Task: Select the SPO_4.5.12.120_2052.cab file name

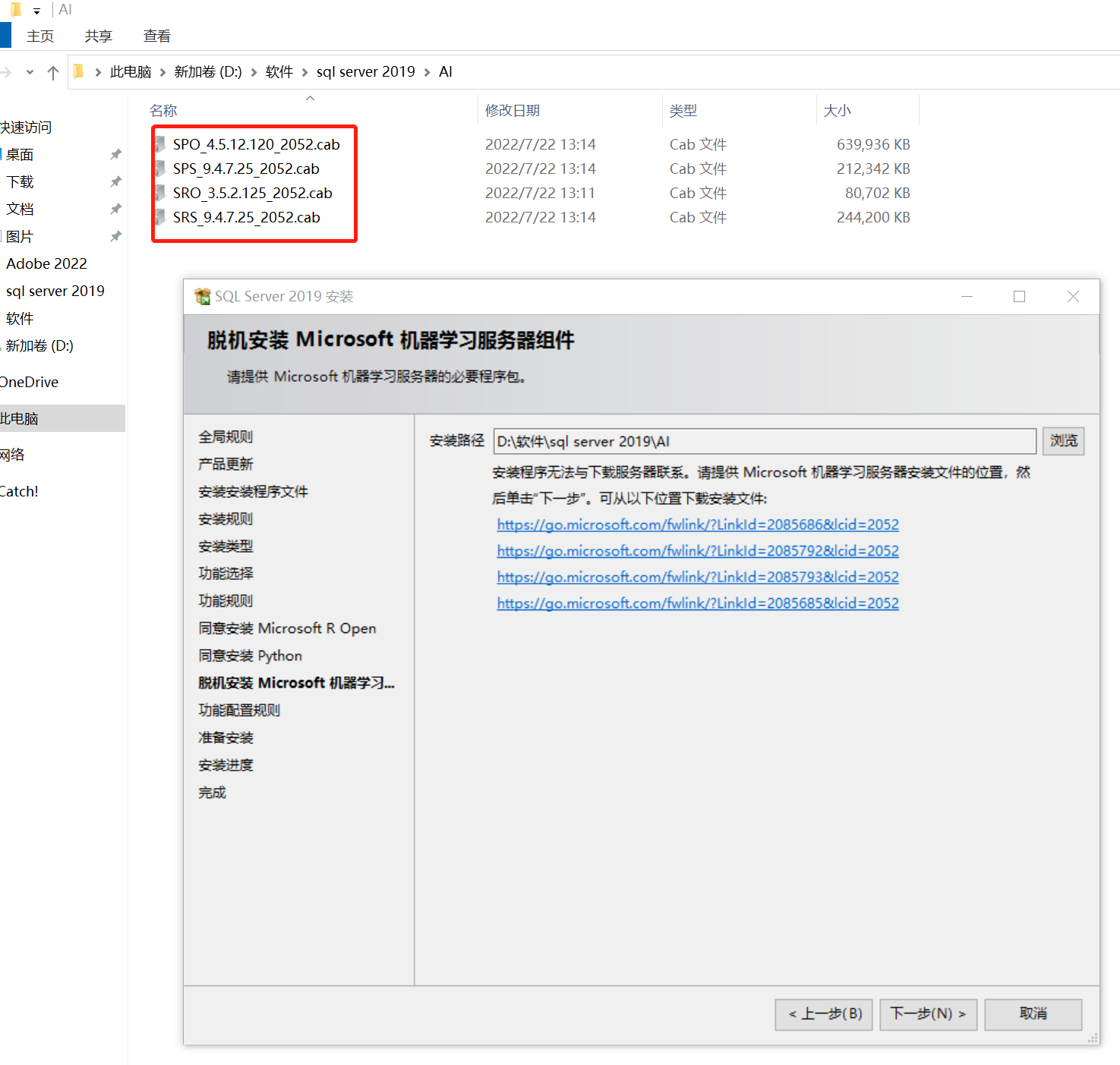Action: [257, 145]
